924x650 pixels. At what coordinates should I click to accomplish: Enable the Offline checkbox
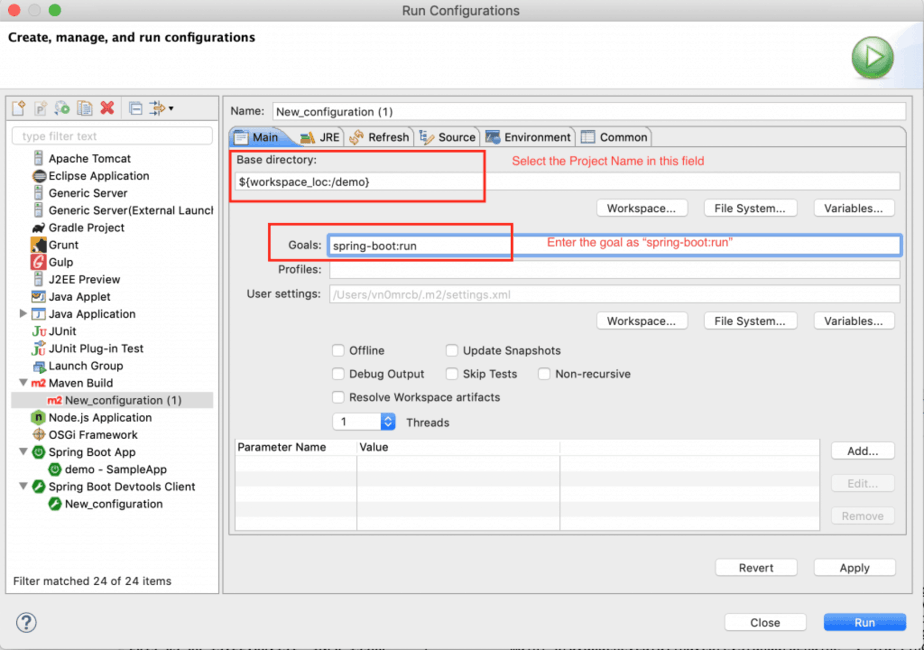[339, 351]
